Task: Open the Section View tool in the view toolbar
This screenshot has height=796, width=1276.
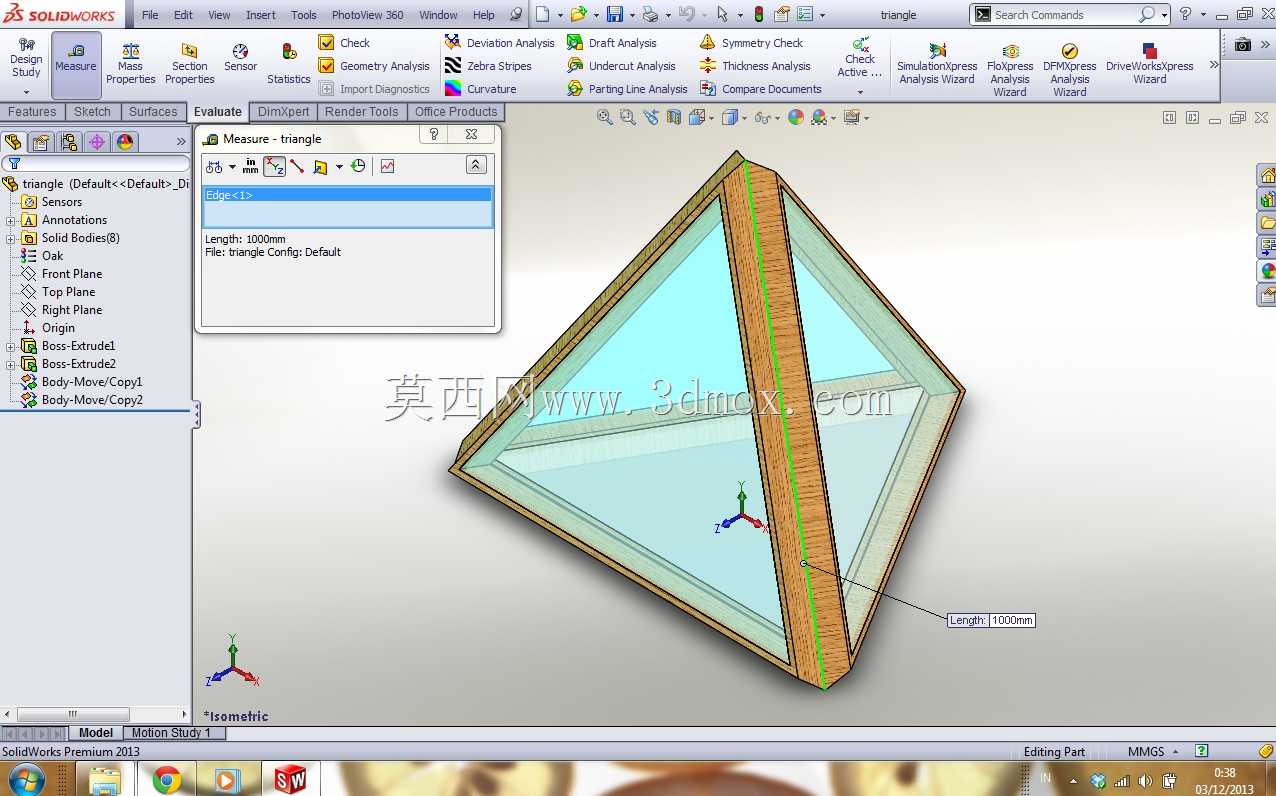Action: 674,117
